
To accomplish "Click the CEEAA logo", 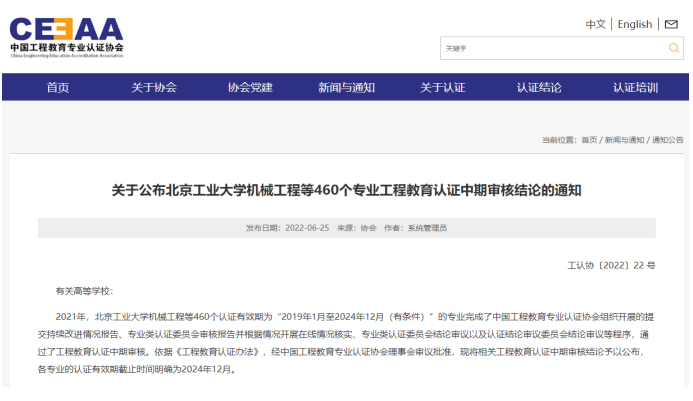I will [x=65, y=28].
